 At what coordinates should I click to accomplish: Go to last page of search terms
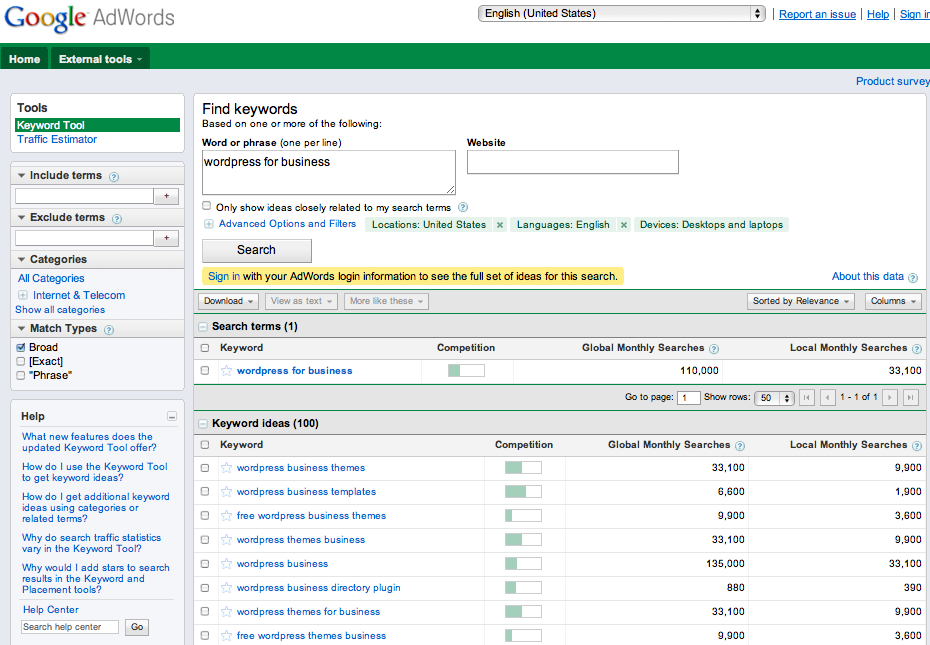point(910,398)
